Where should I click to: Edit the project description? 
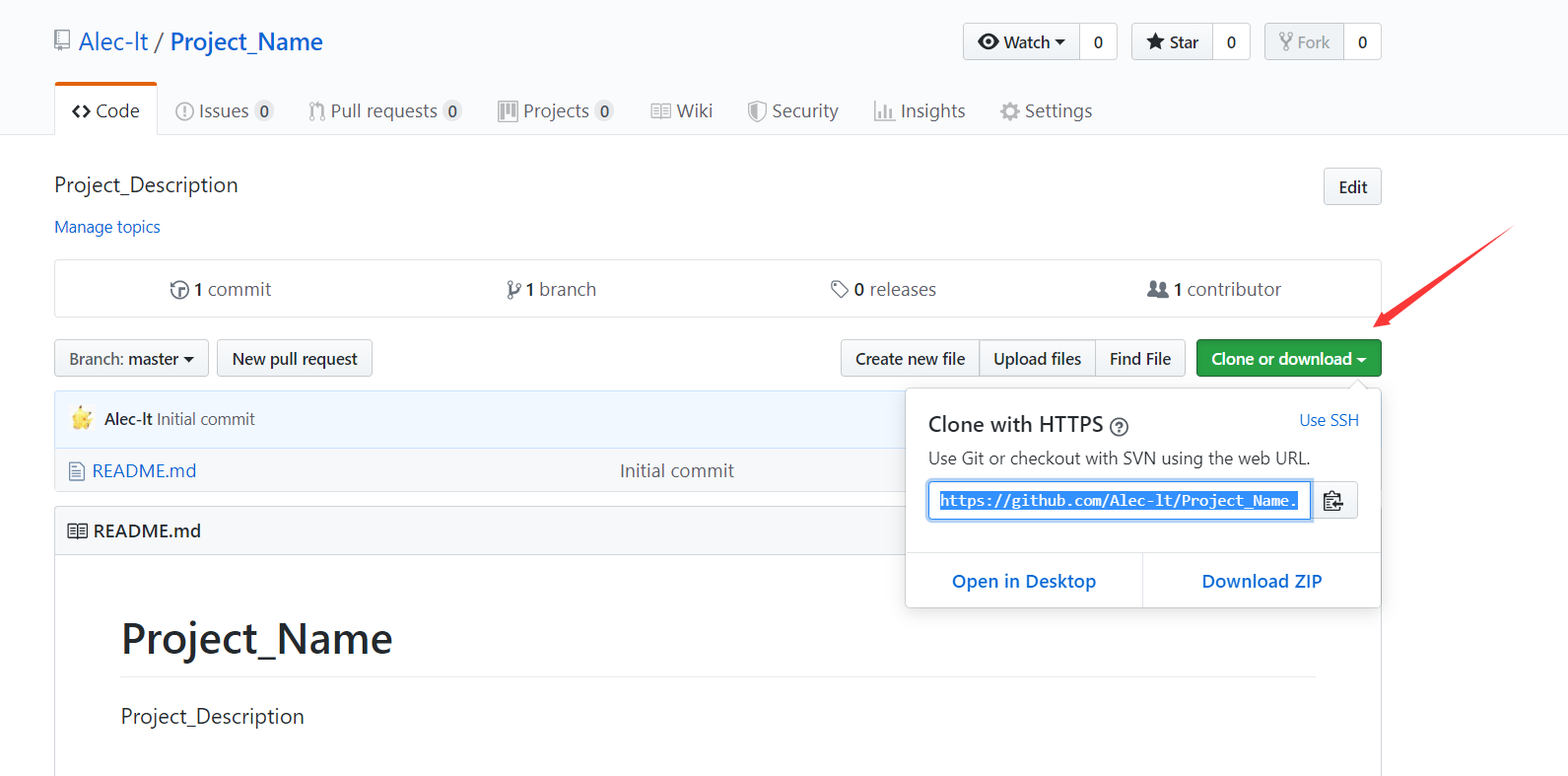coord(1352,187)
